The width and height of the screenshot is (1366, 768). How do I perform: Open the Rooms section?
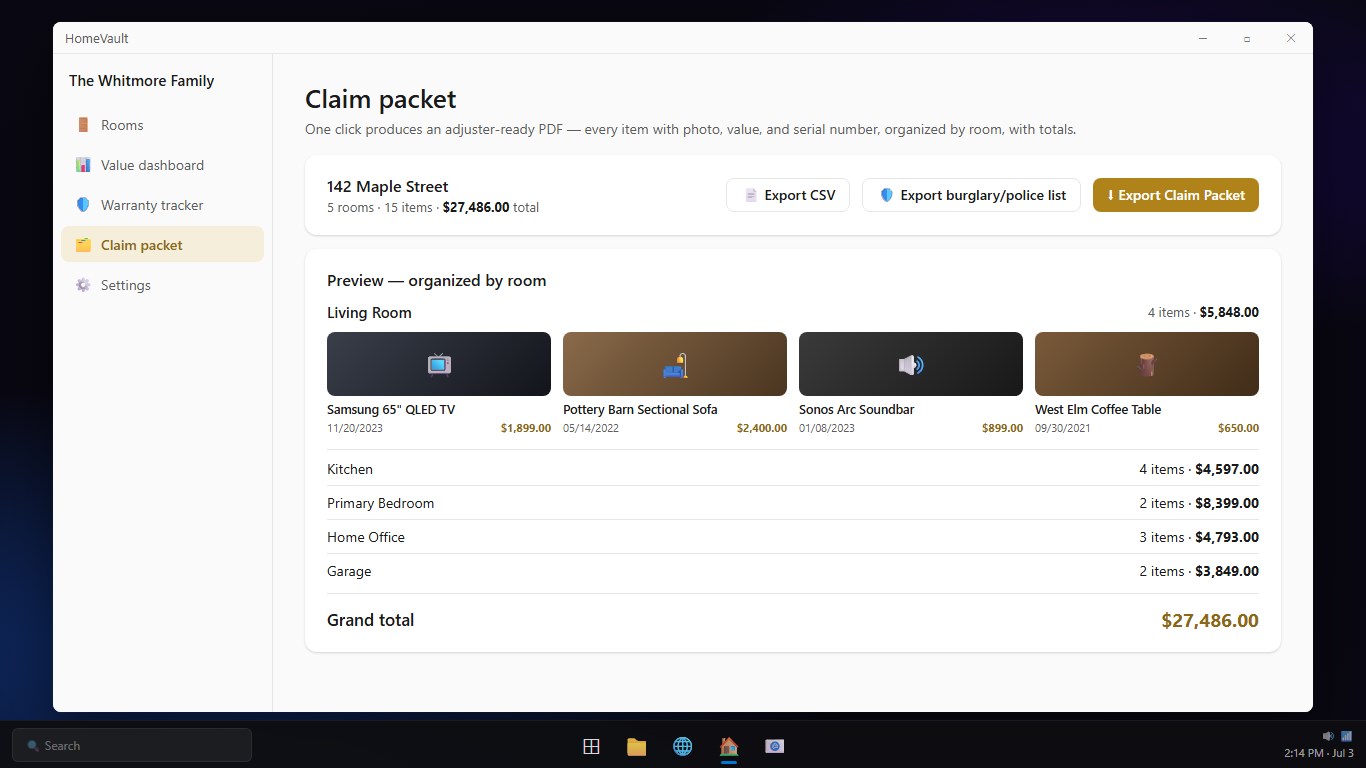click(162, 125)
